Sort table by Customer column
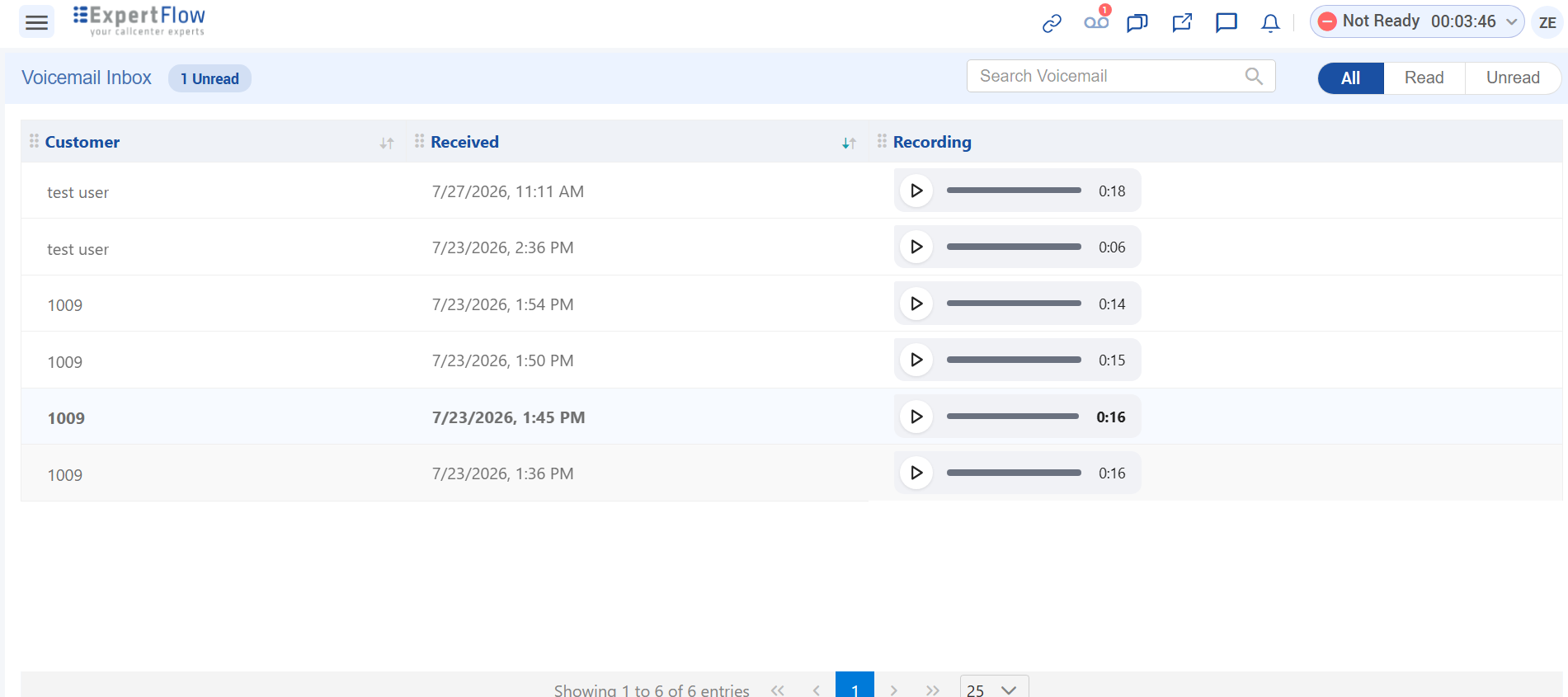1568x697 pixels. tap(387, 143)
